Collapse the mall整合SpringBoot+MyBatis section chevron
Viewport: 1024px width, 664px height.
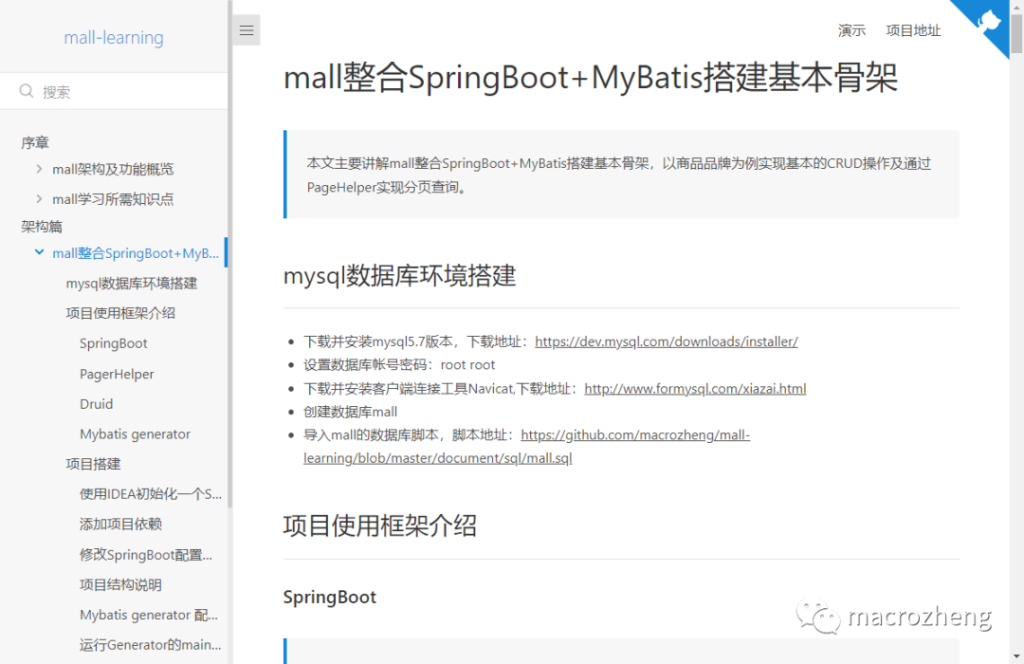(x=39, y=253)
